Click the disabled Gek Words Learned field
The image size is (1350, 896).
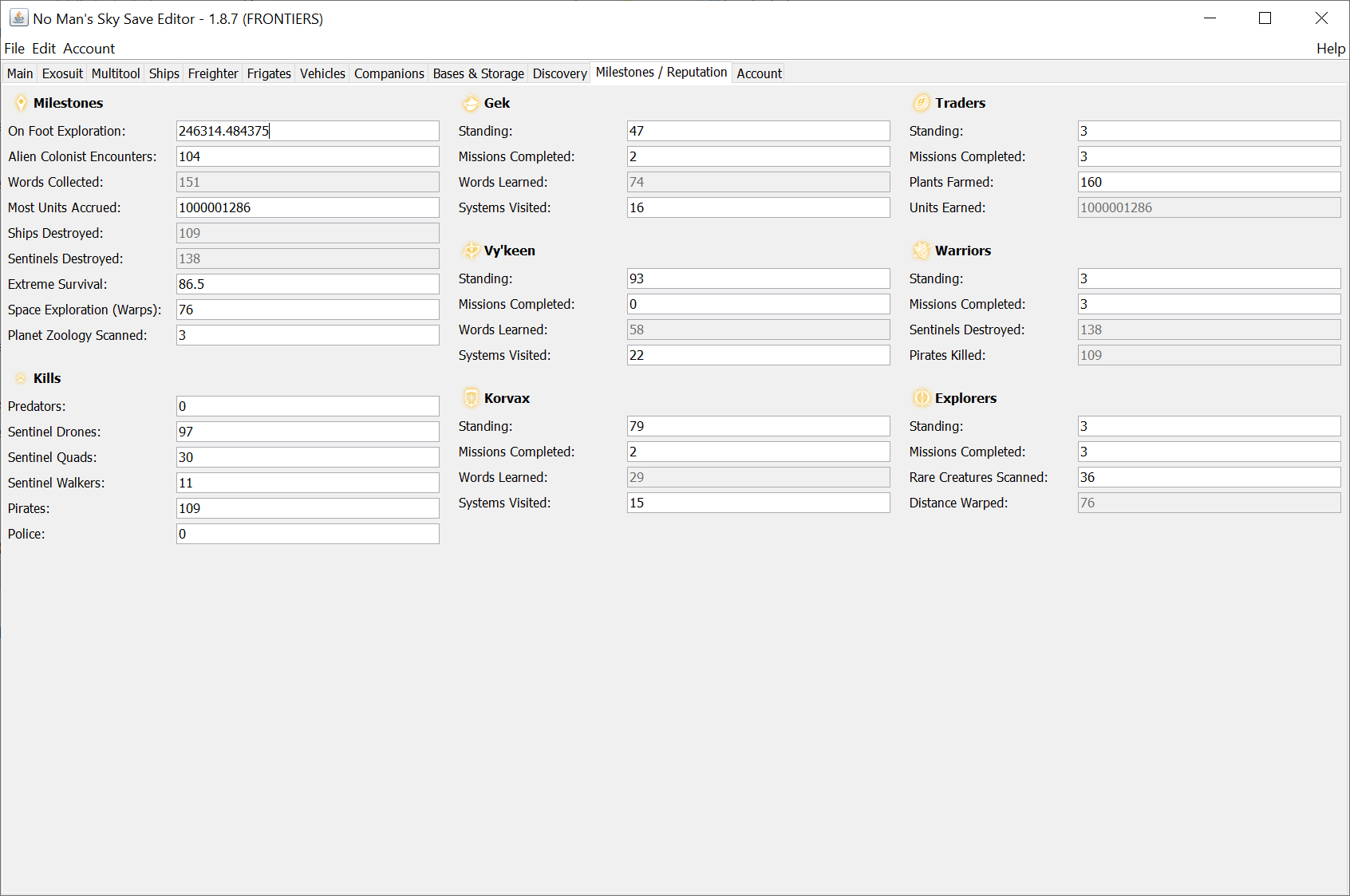pos(758,182)
